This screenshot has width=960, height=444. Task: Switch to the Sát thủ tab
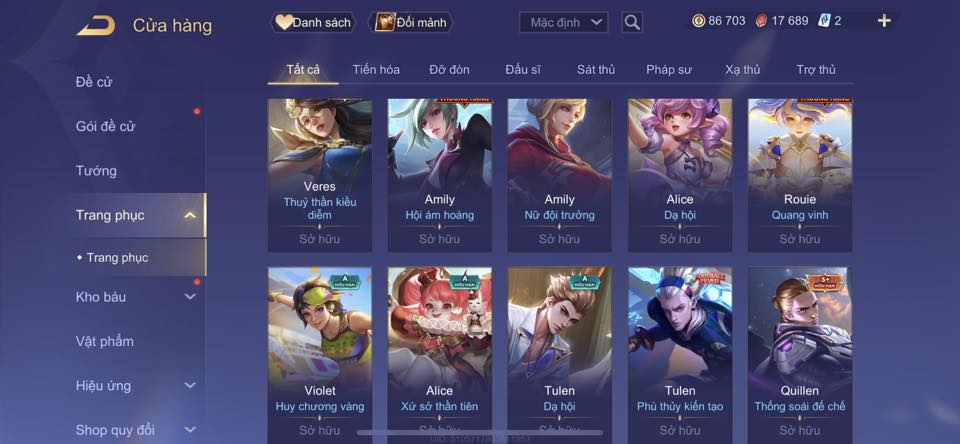pyautogui.click(x=596, y=70)
